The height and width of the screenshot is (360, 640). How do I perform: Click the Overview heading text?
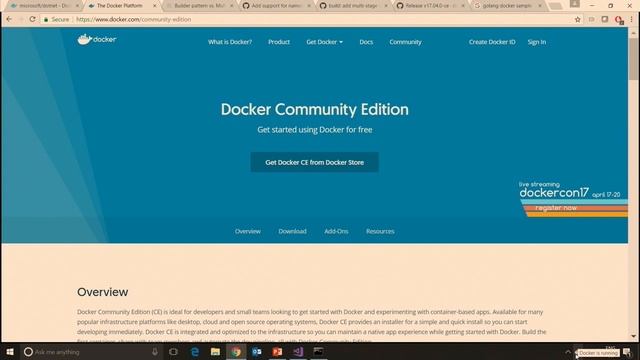(x=102, y=292)
